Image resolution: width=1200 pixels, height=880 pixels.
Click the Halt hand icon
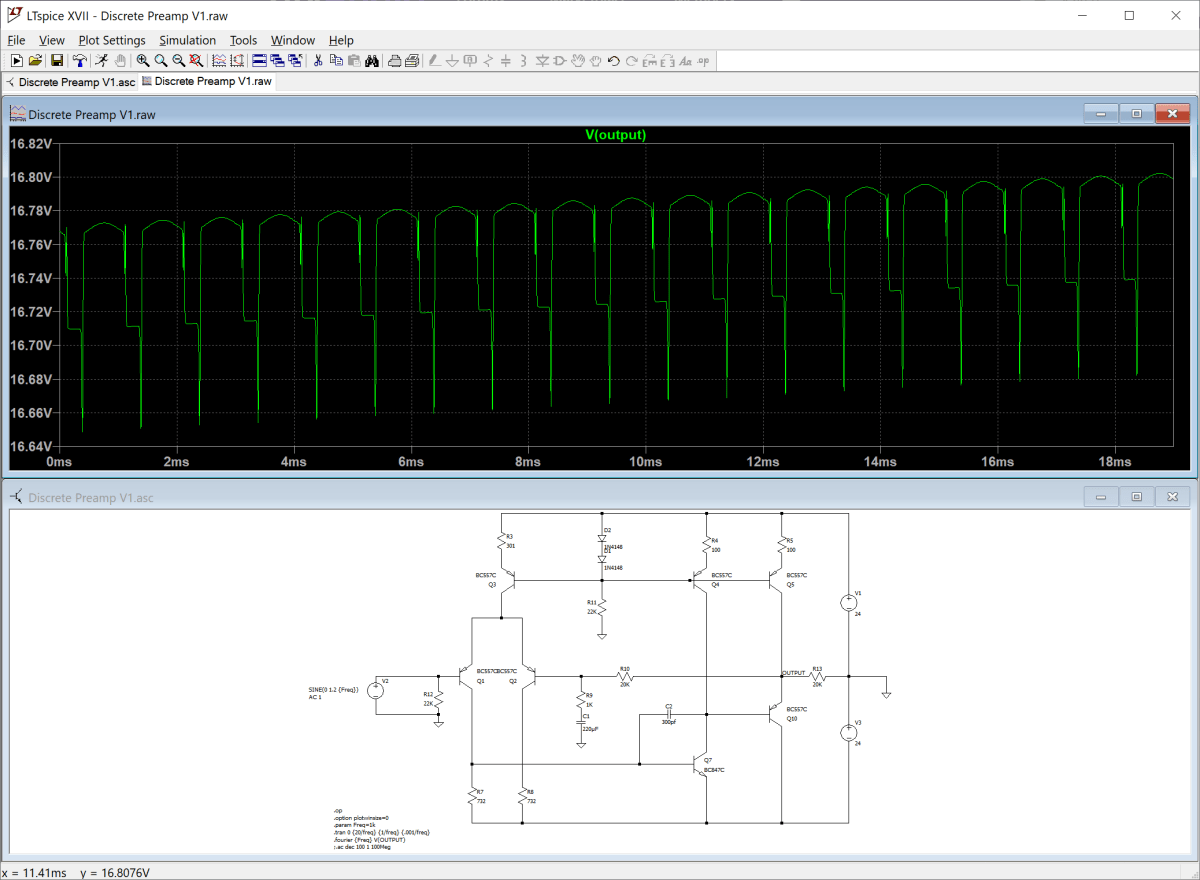click(x=121, y=61)
